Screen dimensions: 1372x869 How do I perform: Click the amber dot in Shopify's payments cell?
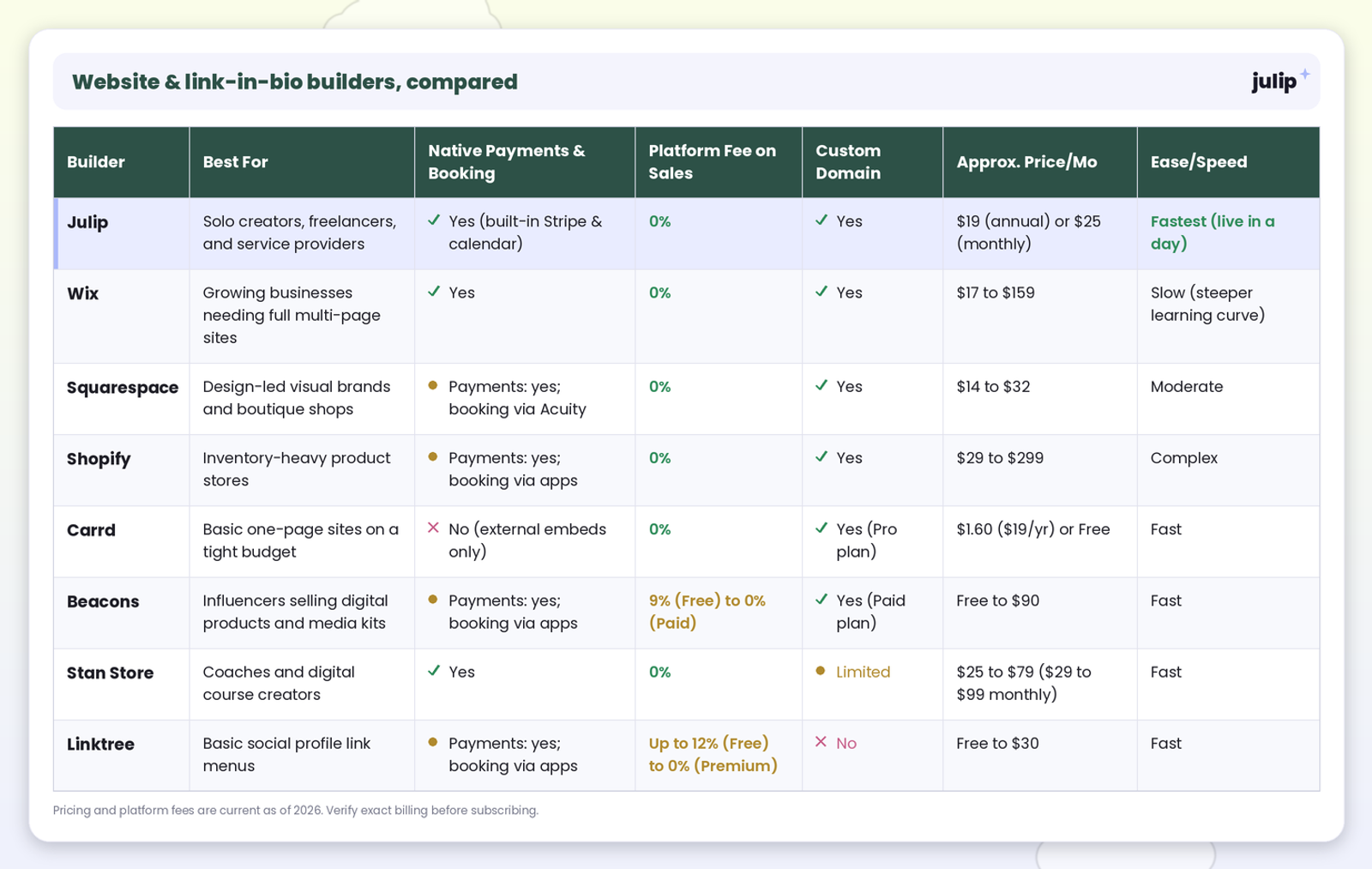point(433,457)
